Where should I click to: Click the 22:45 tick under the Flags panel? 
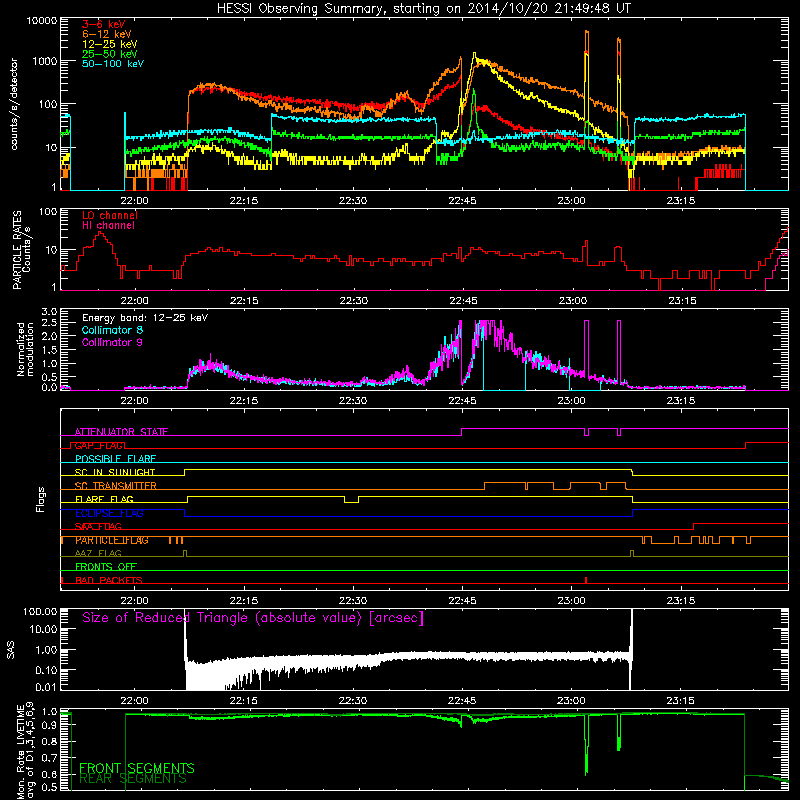pyautogui.click(x=462, y=601)
